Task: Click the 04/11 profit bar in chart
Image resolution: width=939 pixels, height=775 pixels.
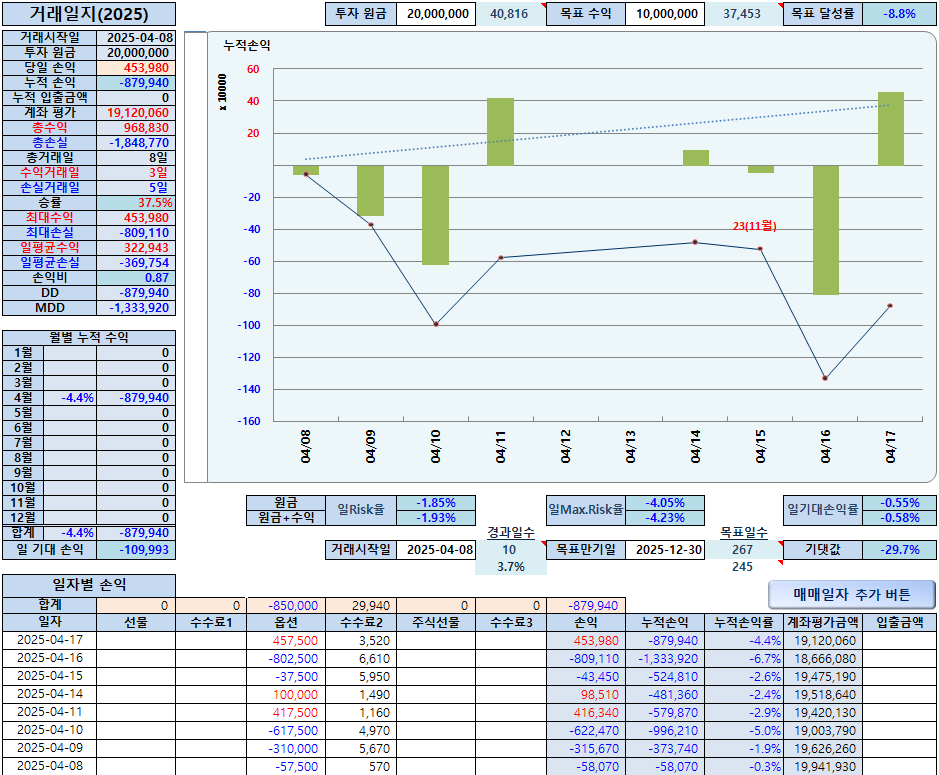Action: tap(500, 132)
